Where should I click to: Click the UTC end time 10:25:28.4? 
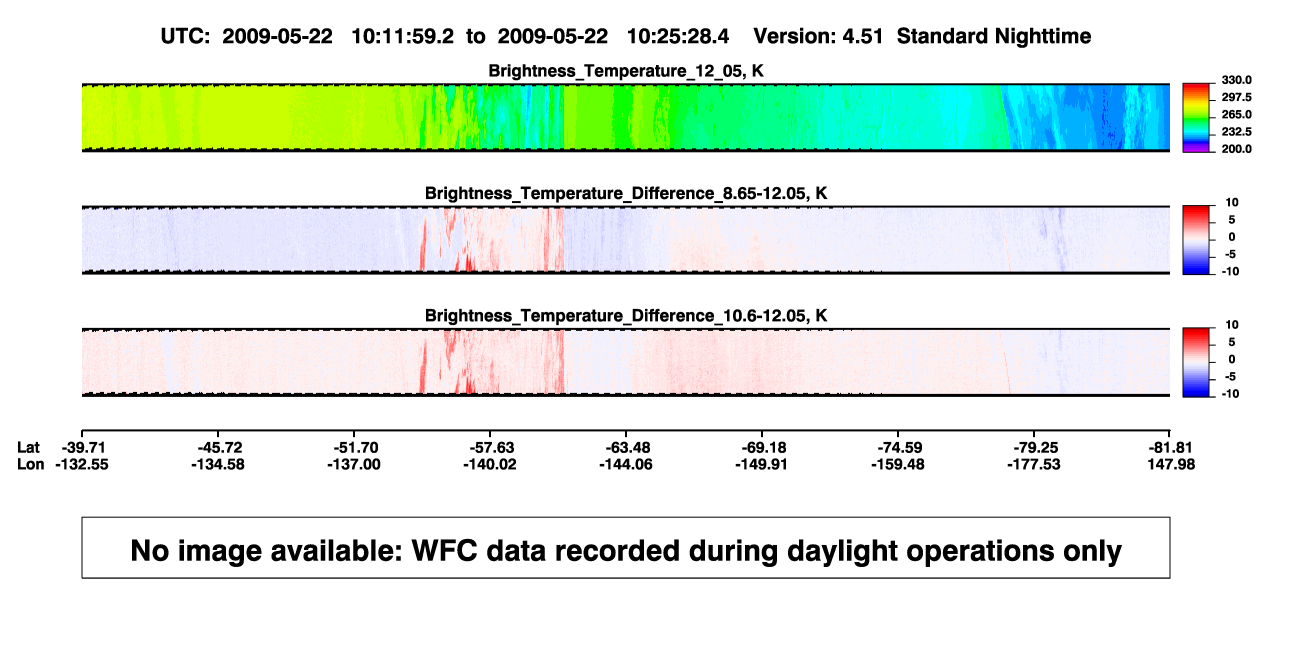(x=678, y=36)
